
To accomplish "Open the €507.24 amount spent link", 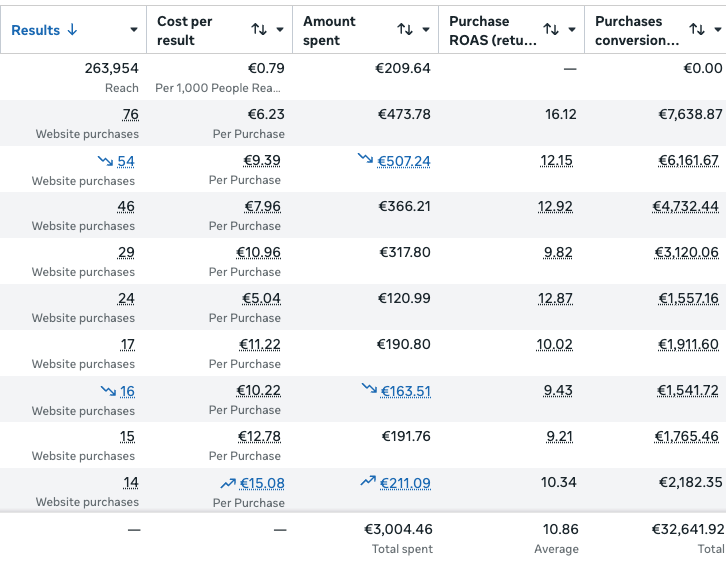I will tap(404, 161).
